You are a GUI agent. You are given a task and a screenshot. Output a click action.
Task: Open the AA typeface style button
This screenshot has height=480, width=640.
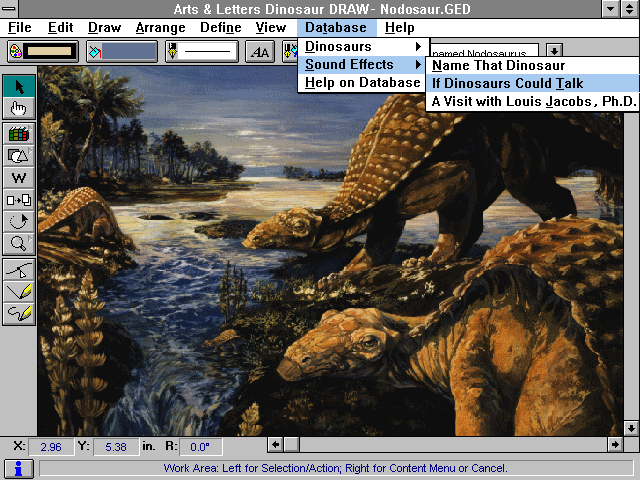coord(260,52)
